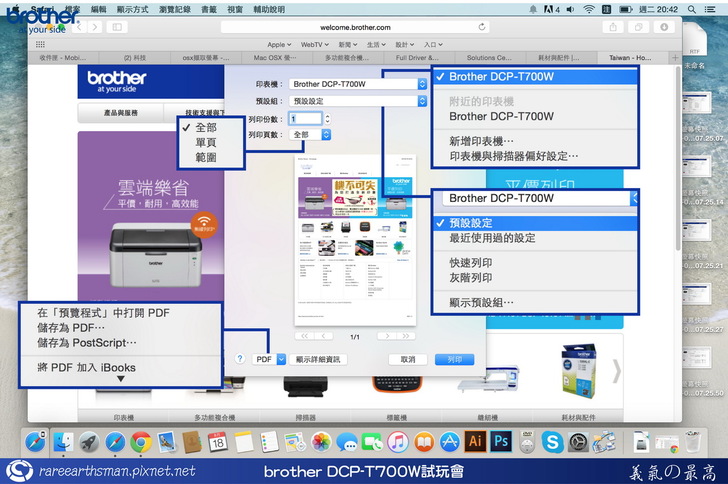Image resolution: width=728 pixels, height=484 pixels.
Task: Click the print preview page thumbnail
Action: point(355,240)
